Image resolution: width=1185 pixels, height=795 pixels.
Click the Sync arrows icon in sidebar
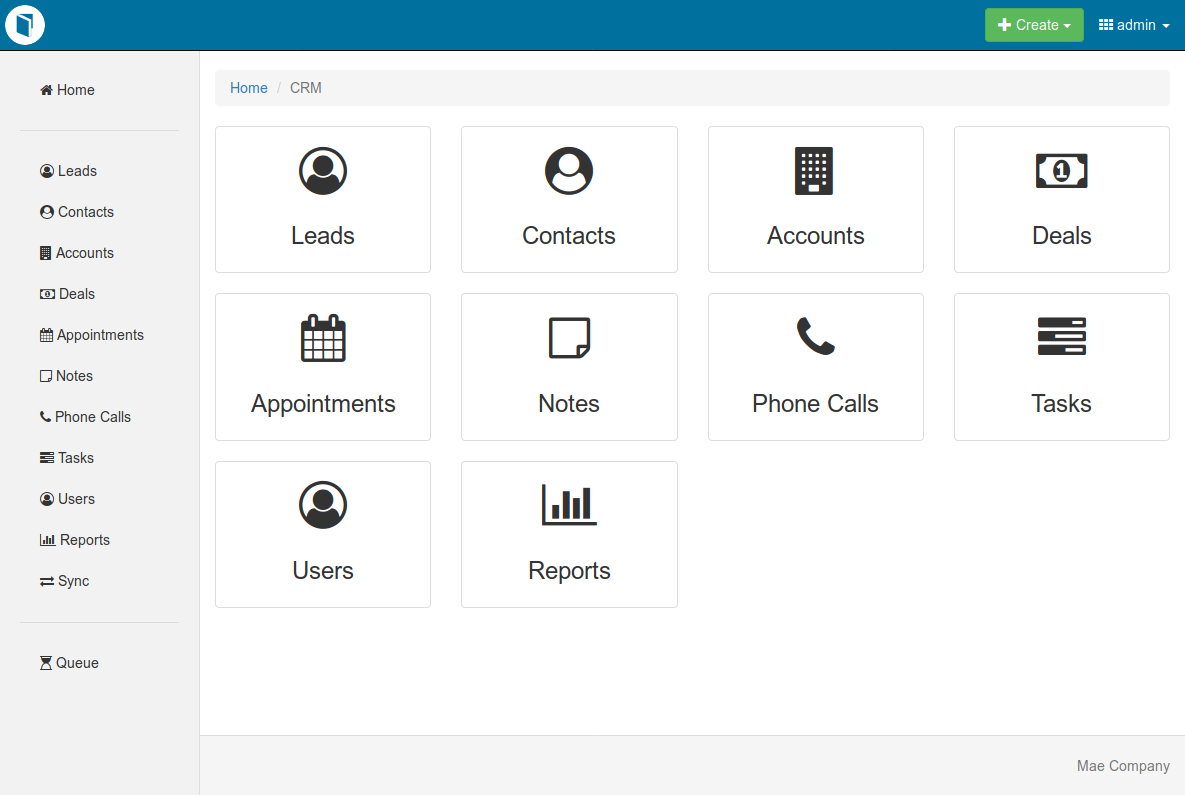click(x=45, y=581)
